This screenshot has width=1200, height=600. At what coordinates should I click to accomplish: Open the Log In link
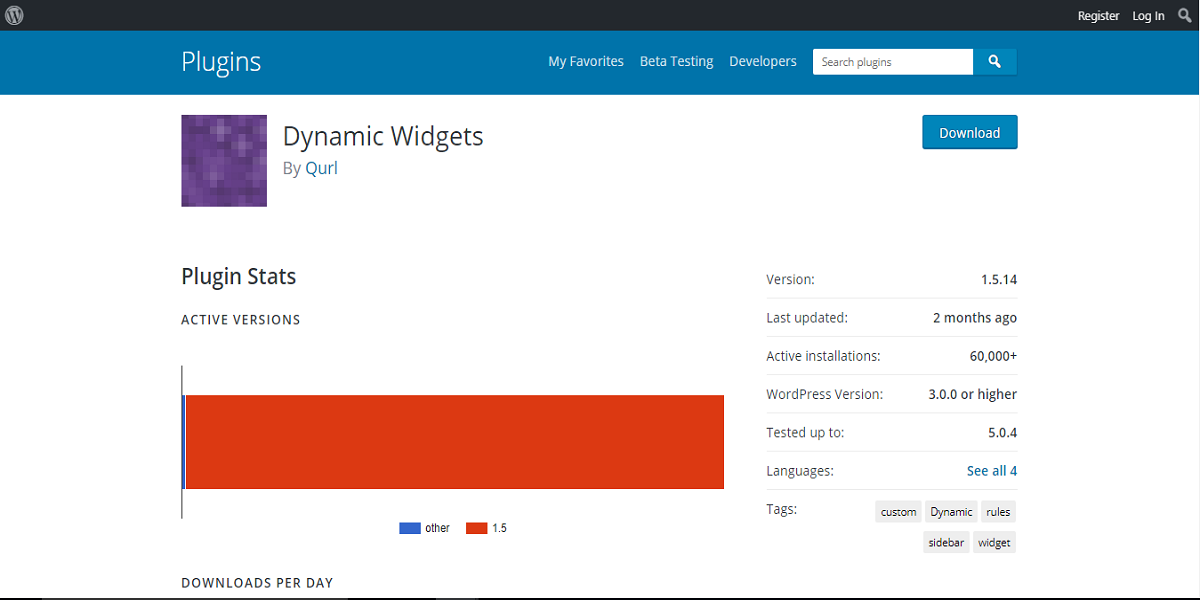[x=1148, y=16]
